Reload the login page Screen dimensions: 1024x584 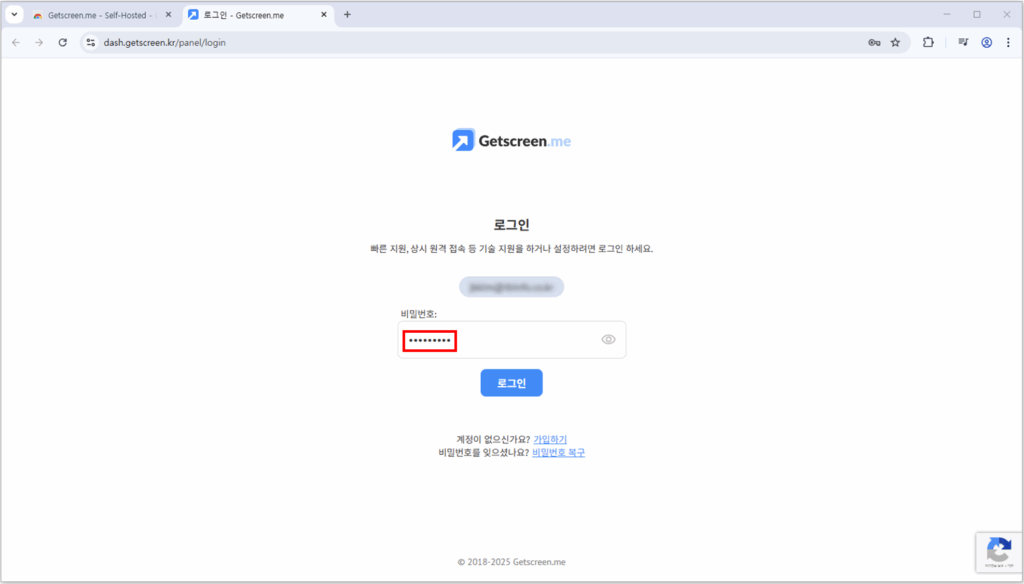point(63,42)
